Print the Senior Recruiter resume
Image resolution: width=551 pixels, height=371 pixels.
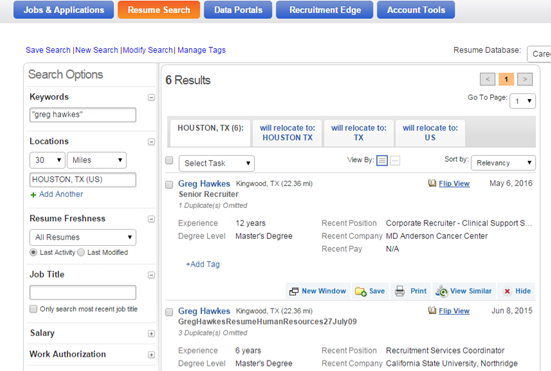pyautogui.click(x=410, y=291)
